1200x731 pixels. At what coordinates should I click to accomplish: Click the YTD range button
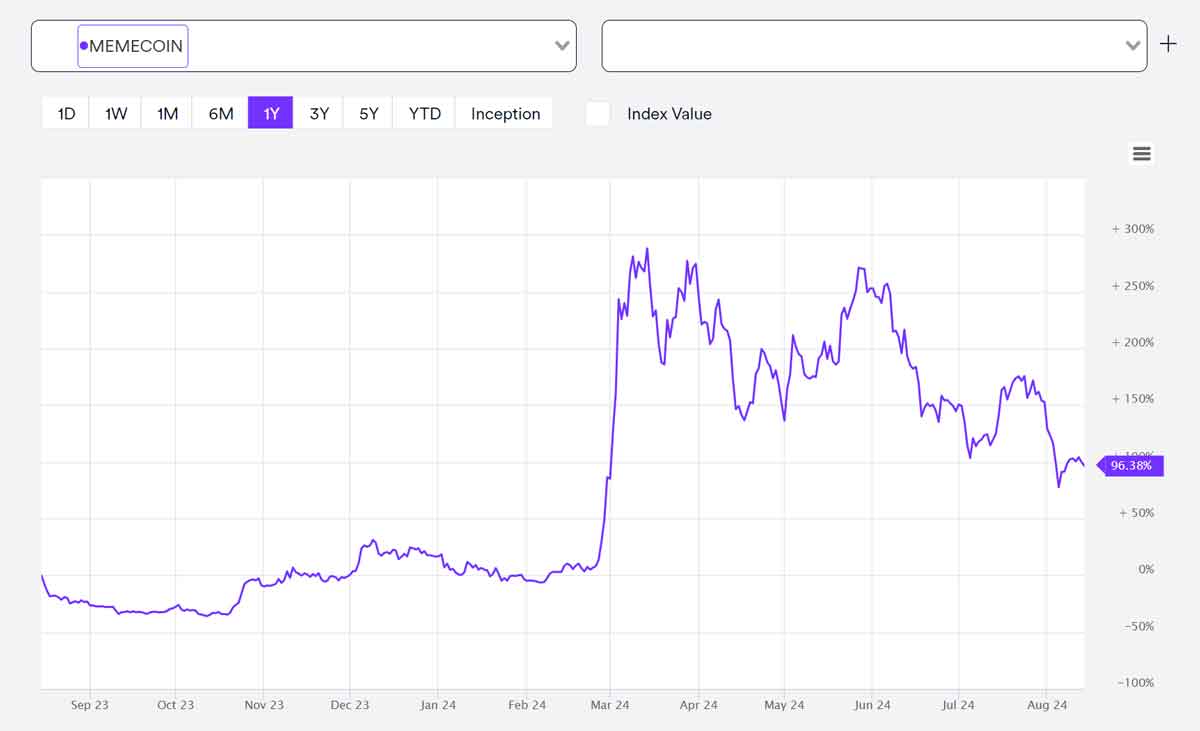coord(425,114)
